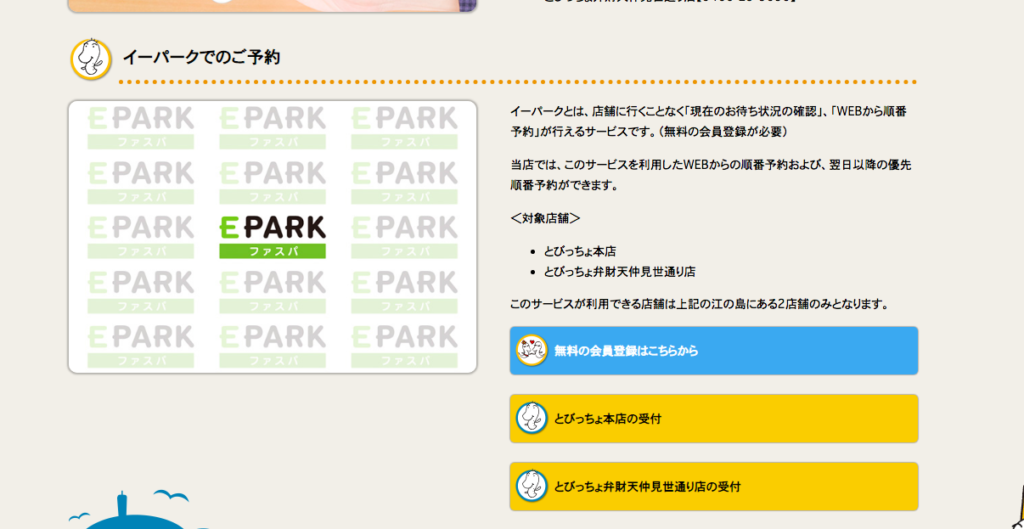Screen dimensions: 1024x529
Task: Click the paragraph starting イーパークとは
Action: click(709, 121)
